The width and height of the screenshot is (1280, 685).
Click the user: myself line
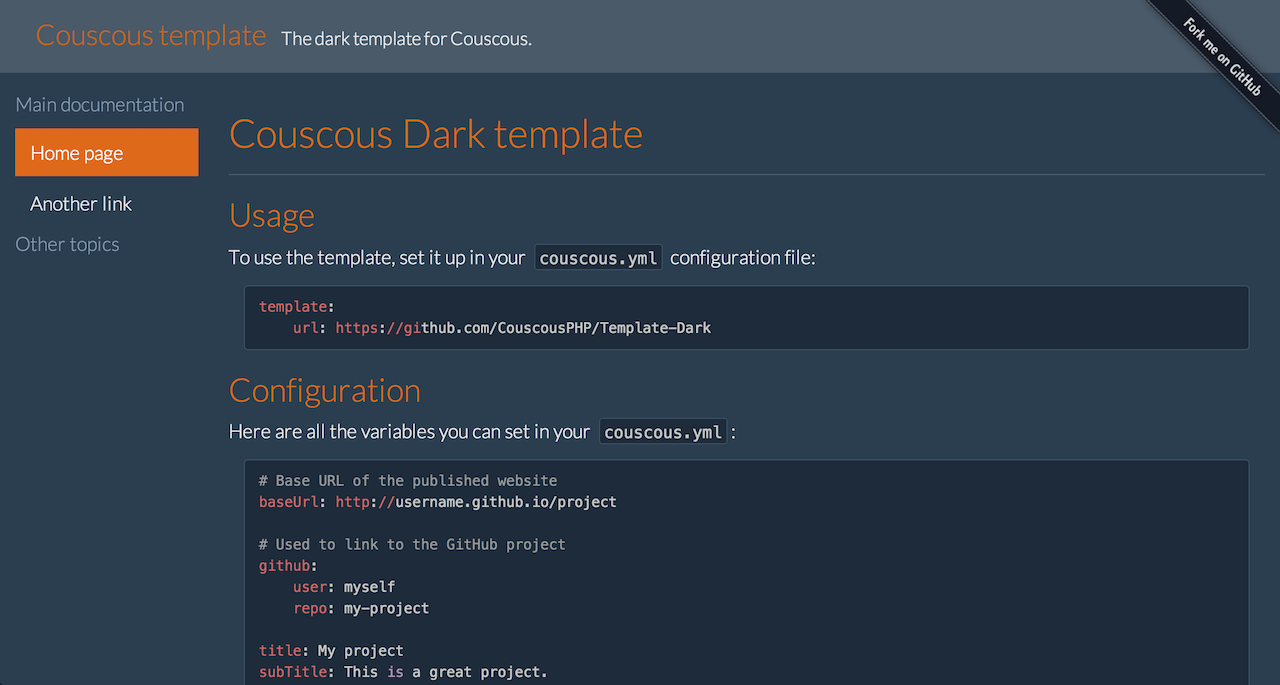coord(344,587)
